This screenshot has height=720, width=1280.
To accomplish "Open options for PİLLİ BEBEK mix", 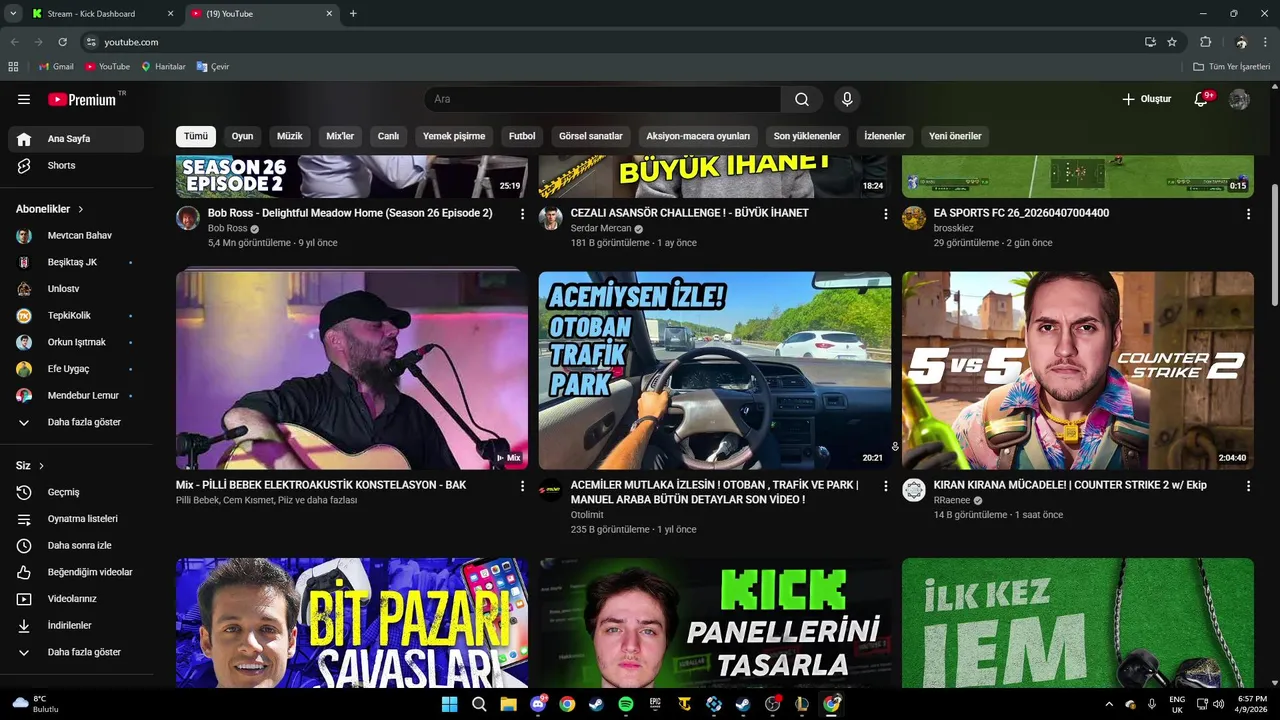I will [x=522, y=486].
